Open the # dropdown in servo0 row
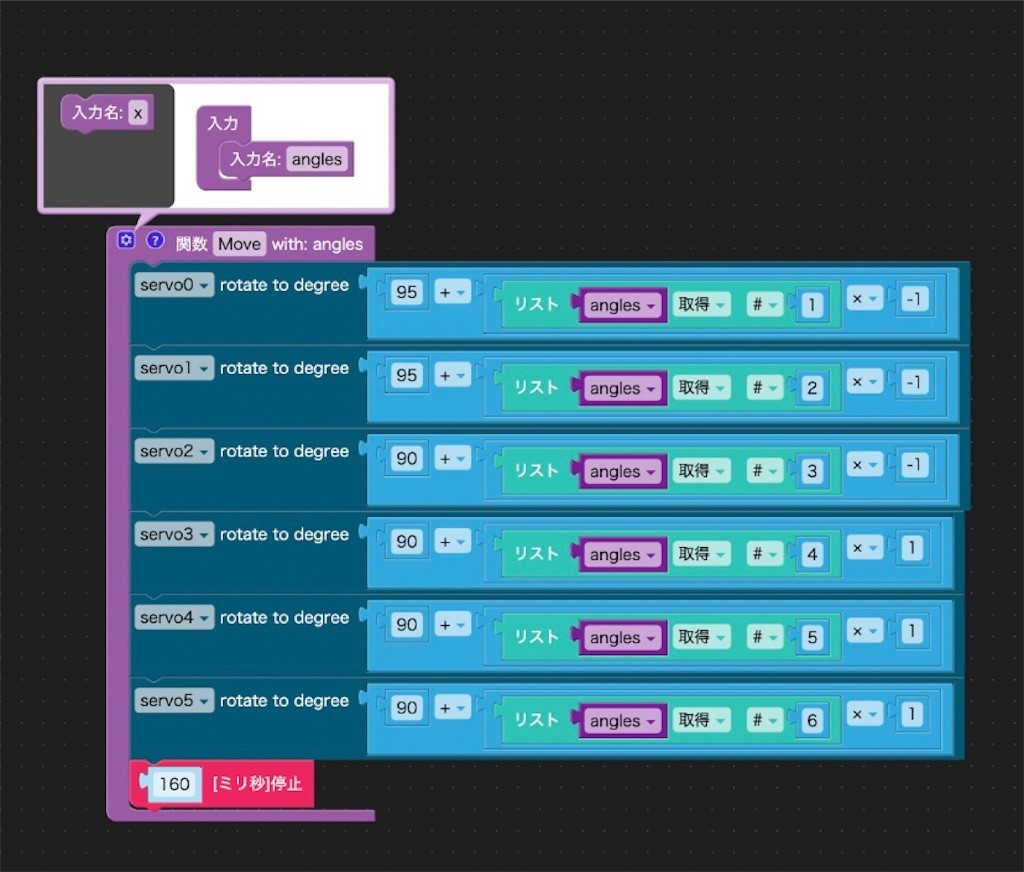Viewport: 1024px width, 872px height. (765, 304)
